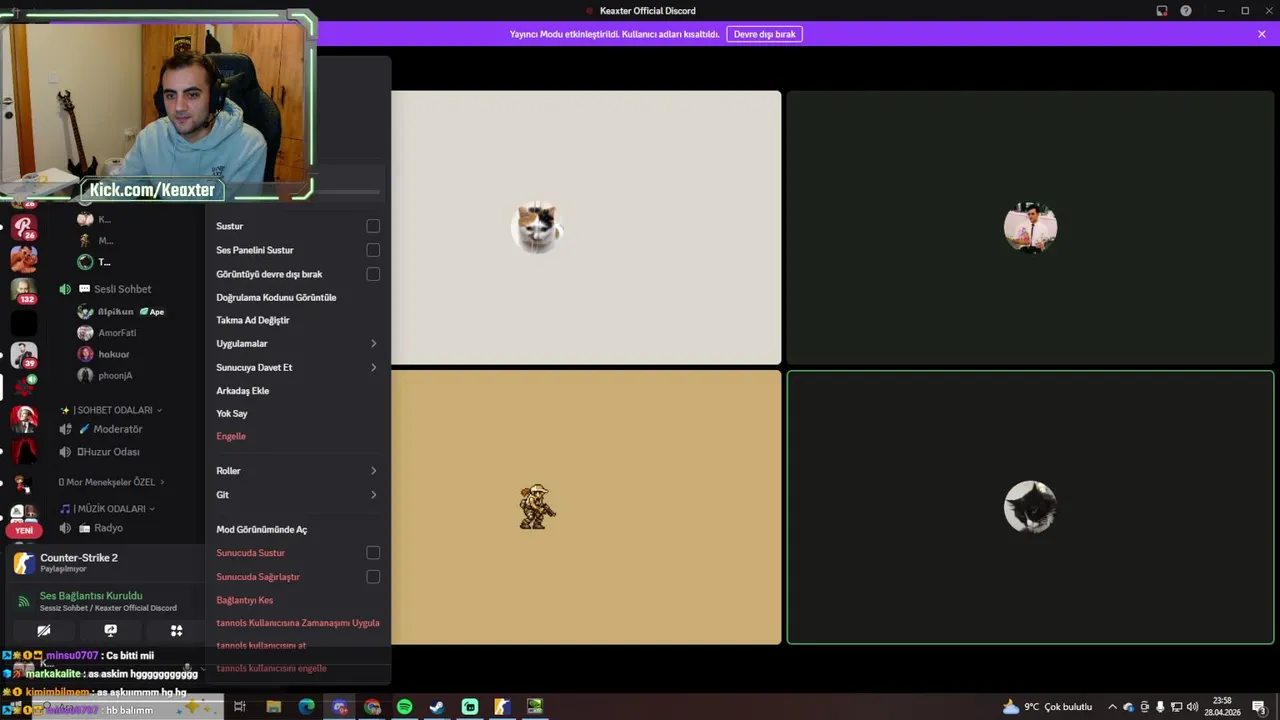Tick the Sunucuda Sustur checkbox
Image resolution: width=1280 pixels, height=720 pixels.
point(373,553)
